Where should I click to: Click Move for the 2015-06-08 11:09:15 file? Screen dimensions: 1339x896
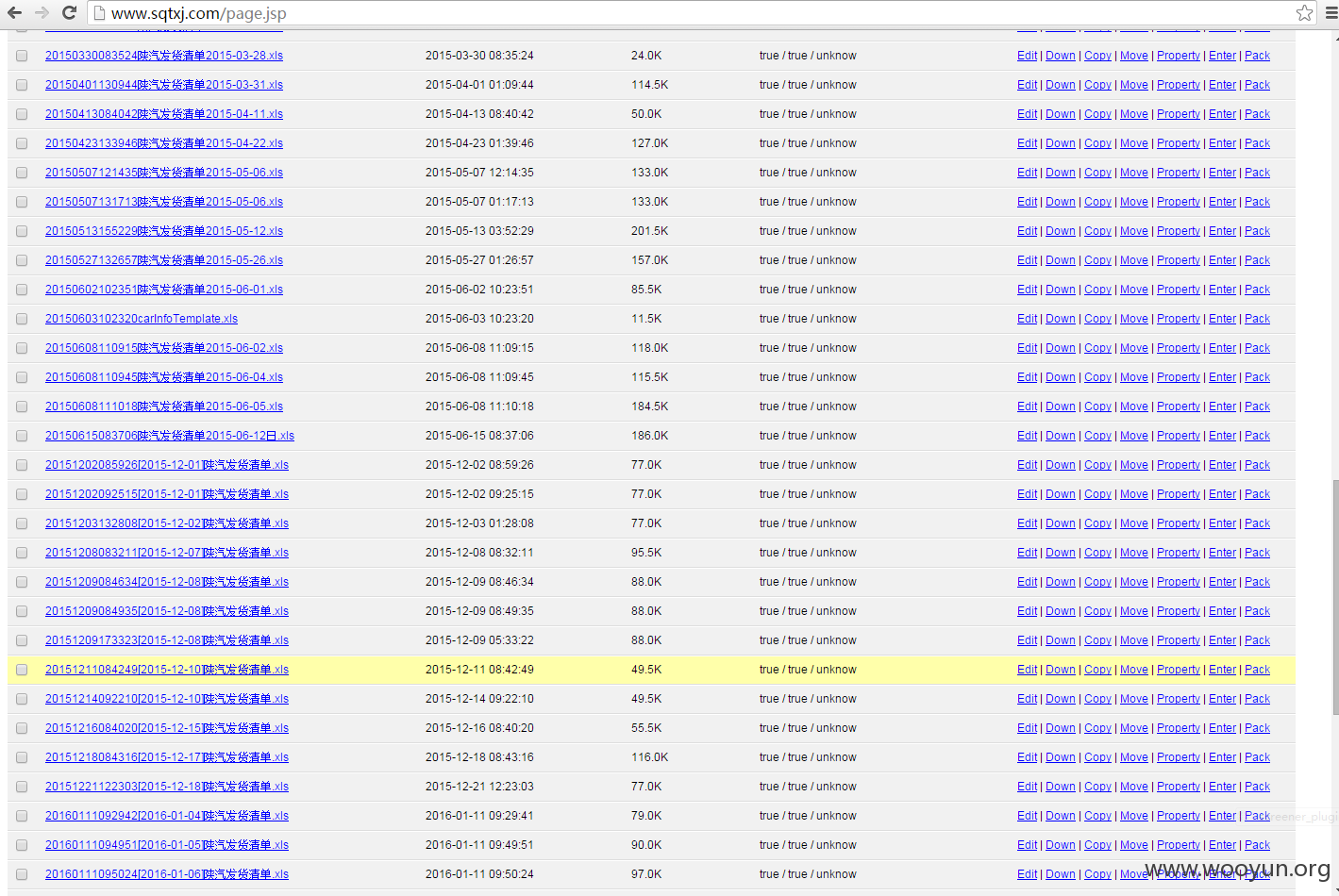tap(1133, 348)
